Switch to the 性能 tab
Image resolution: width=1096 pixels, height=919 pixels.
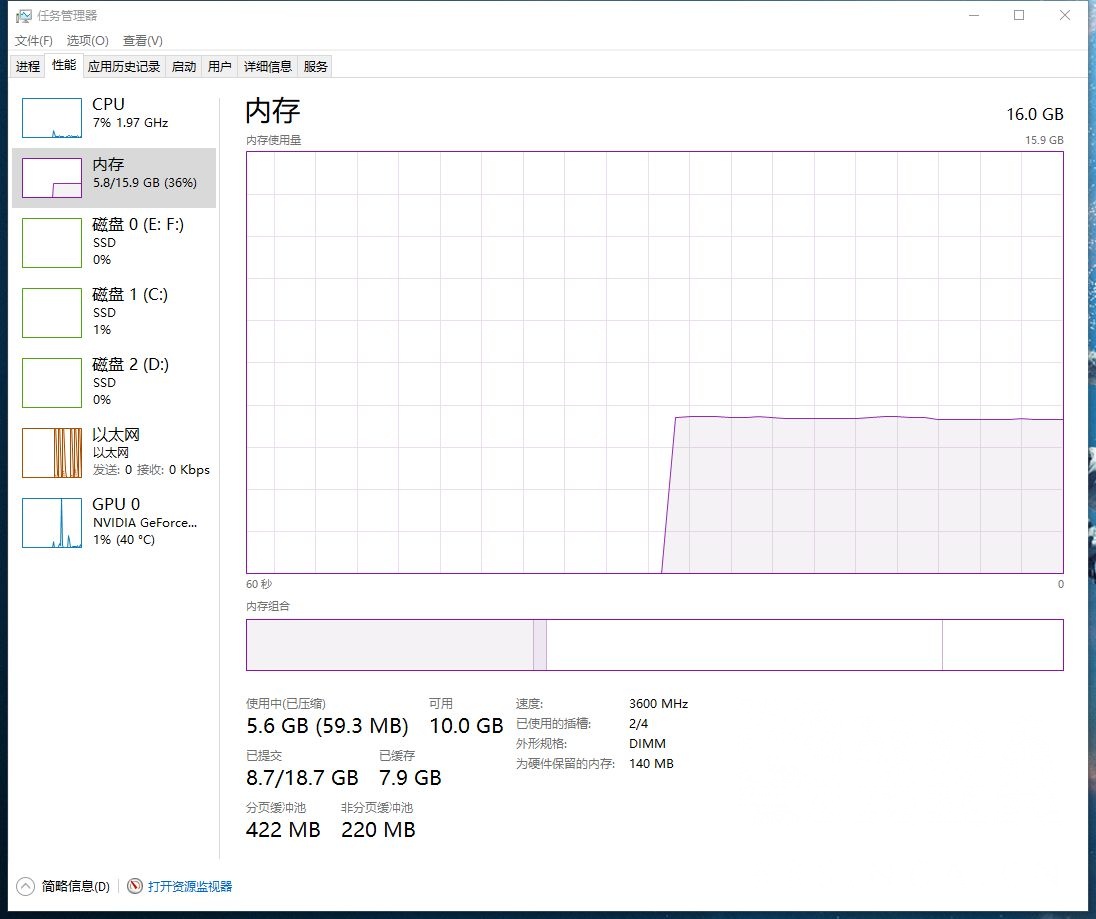(64, 65)
